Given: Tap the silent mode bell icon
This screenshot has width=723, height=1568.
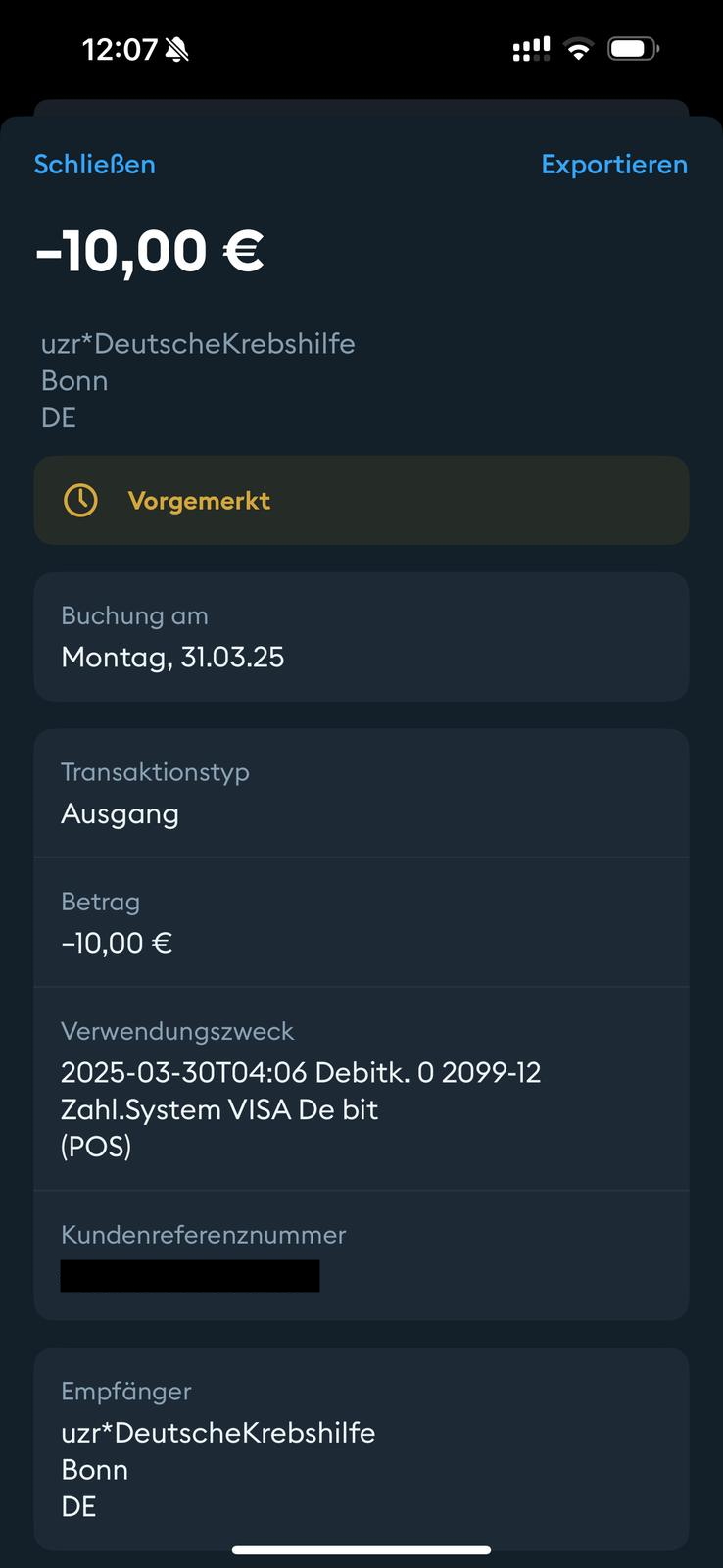Looking at the screenshot, I should pyautogui.click(x=177, y=49).
